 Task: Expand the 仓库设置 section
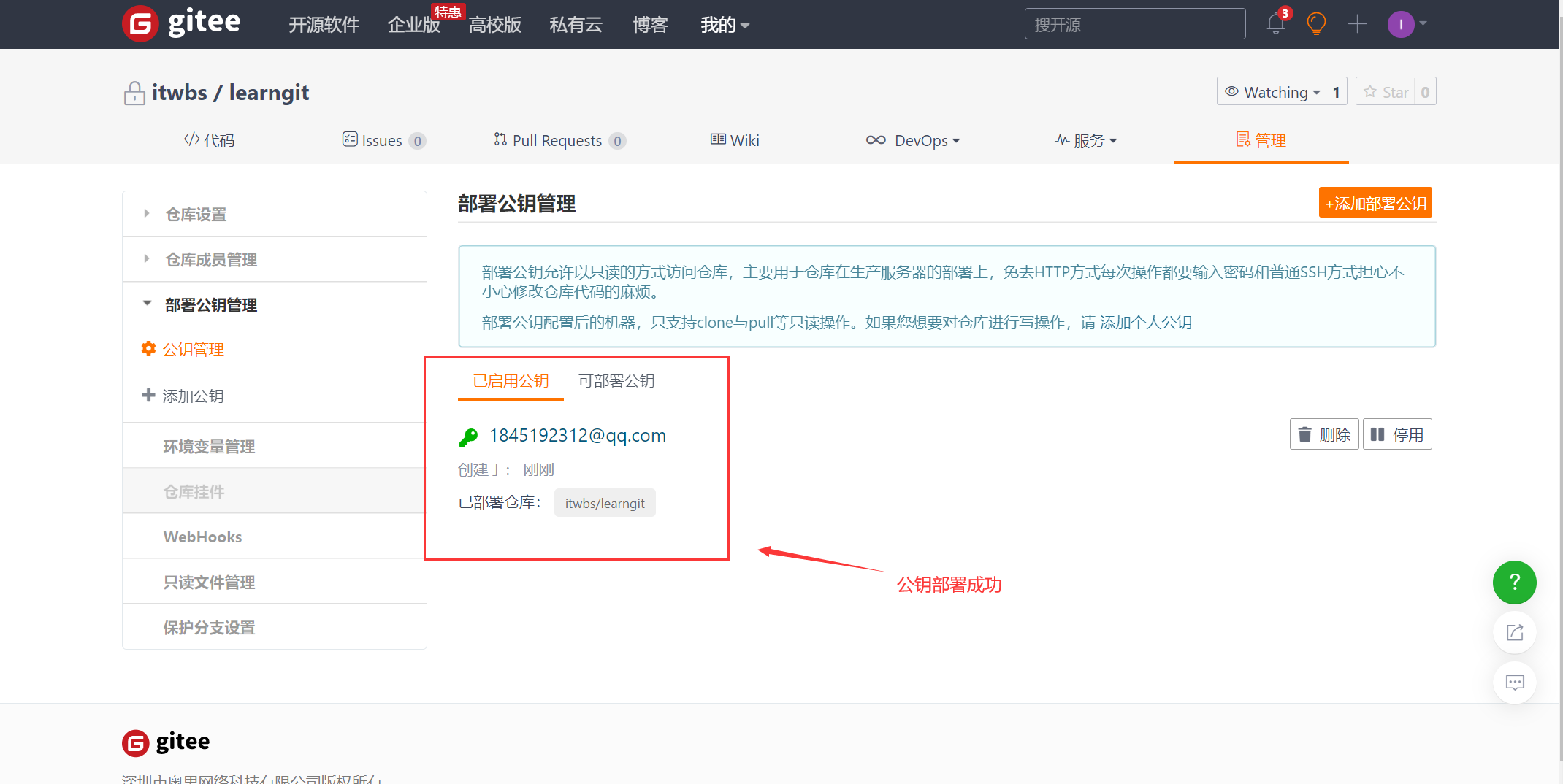click(275, 214)
